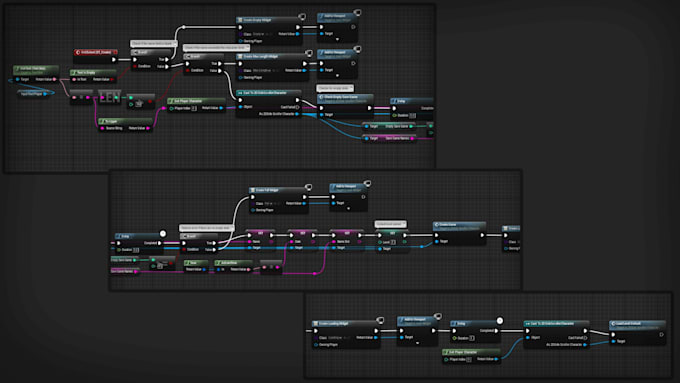Click clock icon on bottom-panel Delay node

click(x=500, y=321)
